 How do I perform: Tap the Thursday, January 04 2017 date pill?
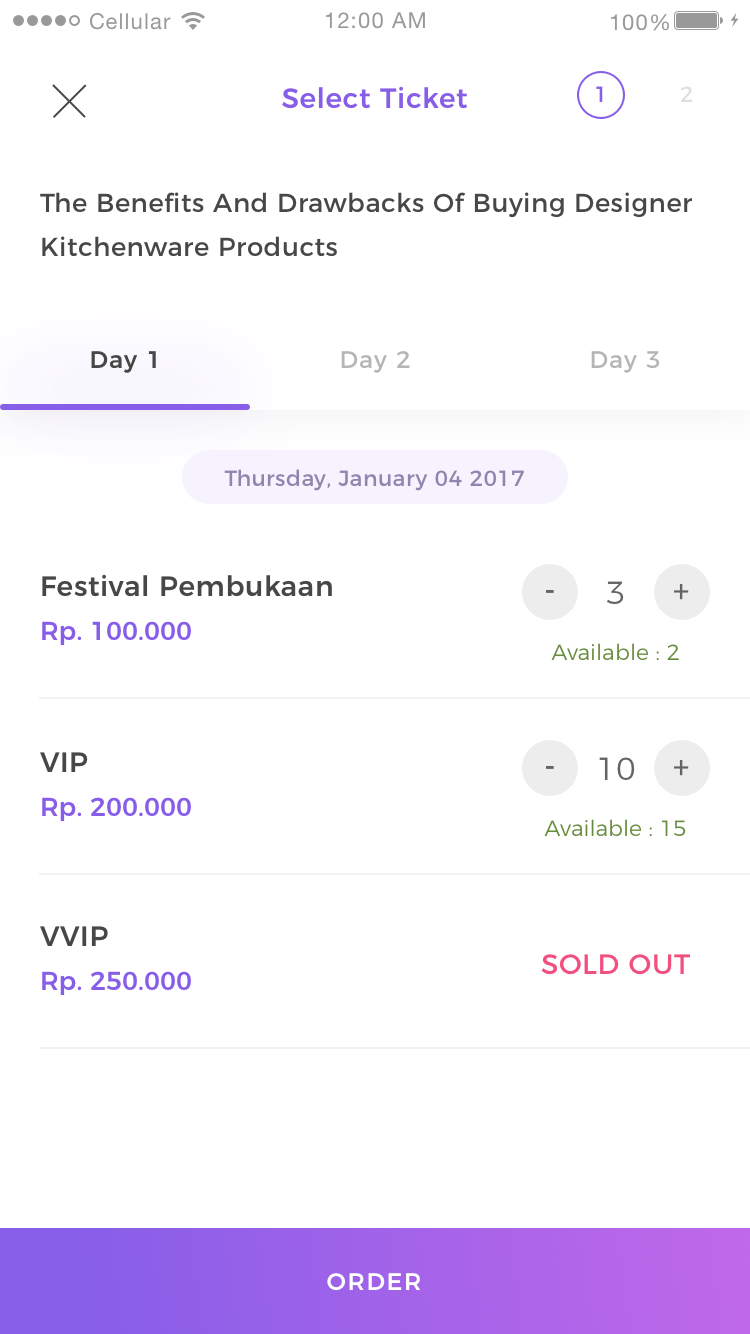pyautogui.click(x=375, y=478)
